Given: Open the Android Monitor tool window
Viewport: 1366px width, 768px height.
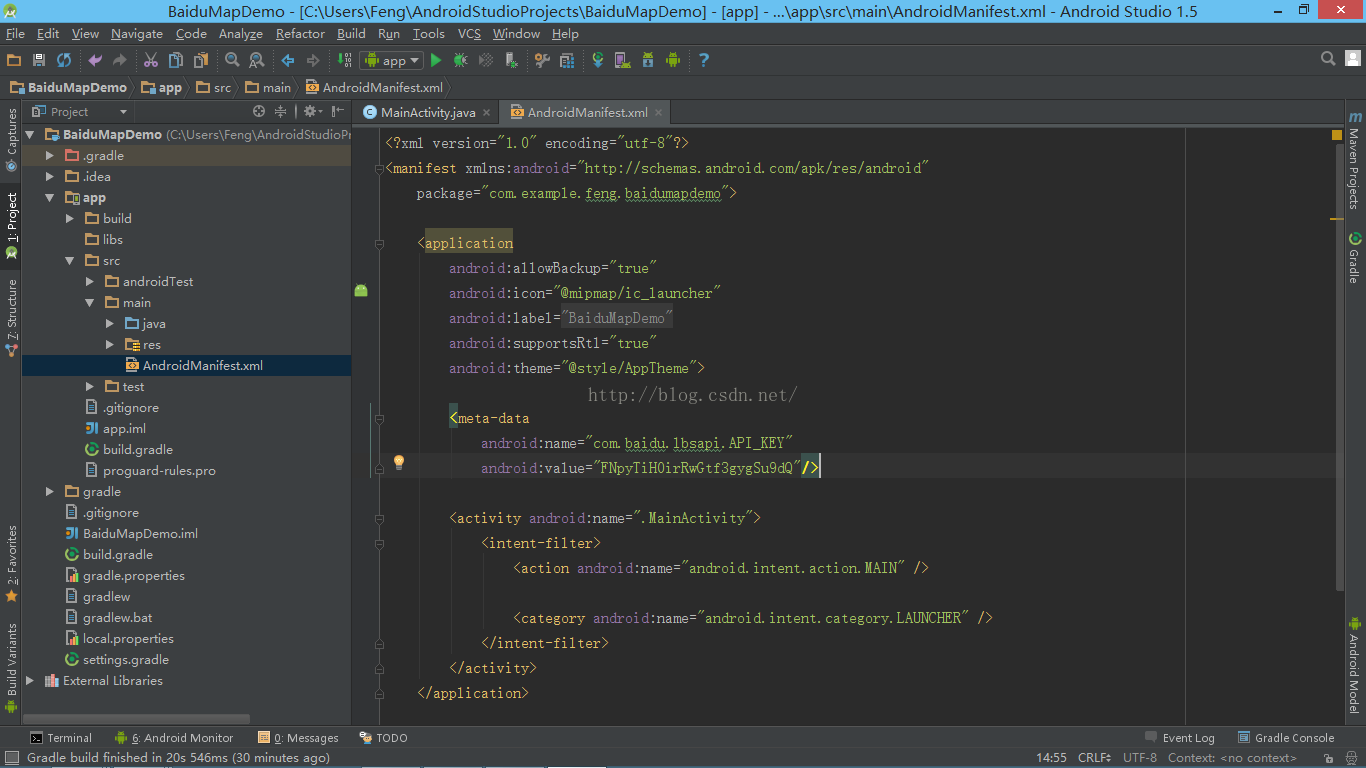Looking at the screenshot, I should 174,738.
